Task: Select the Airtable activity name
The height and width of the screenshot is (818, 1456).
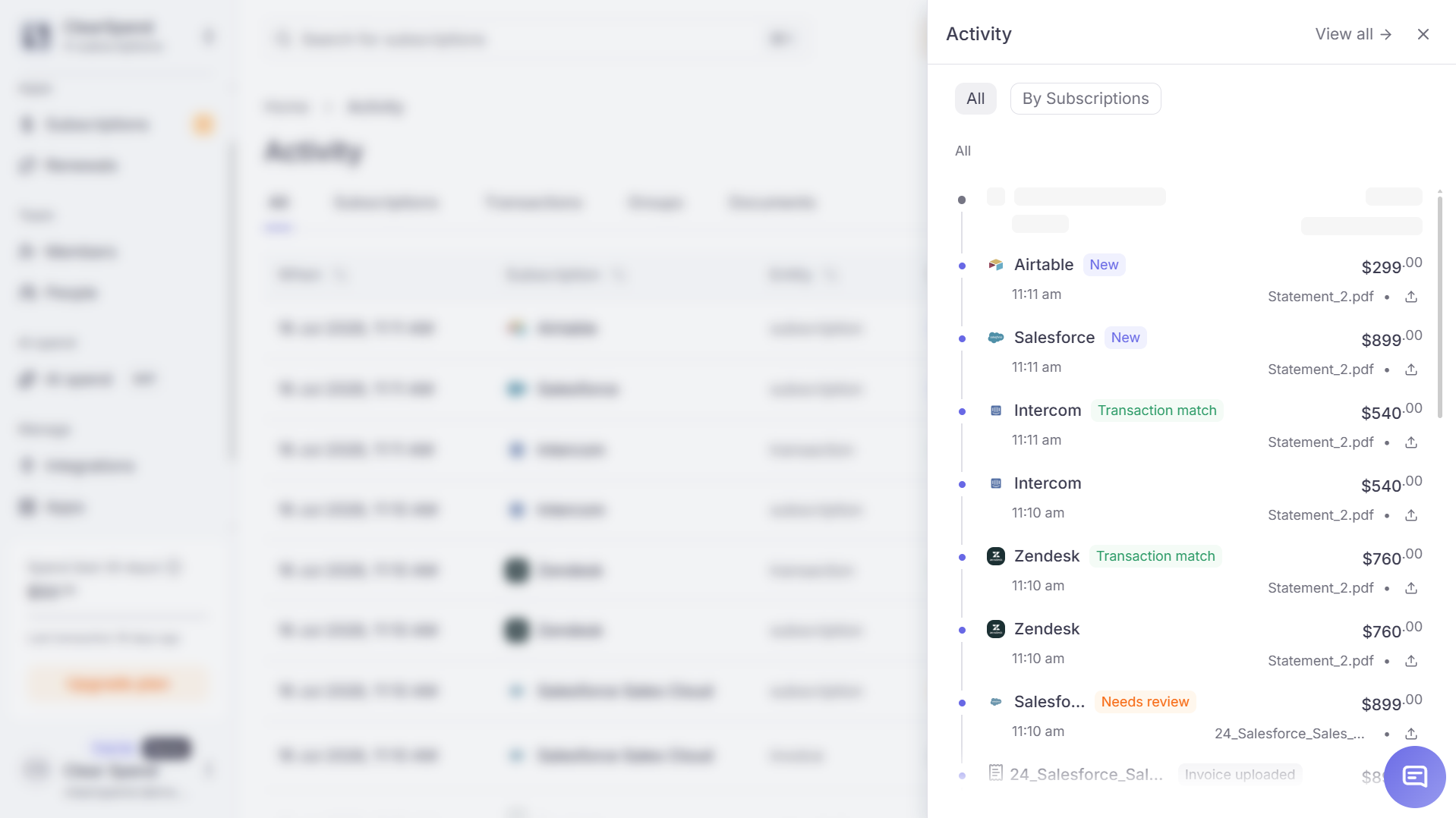Action: click(1044, 265)
